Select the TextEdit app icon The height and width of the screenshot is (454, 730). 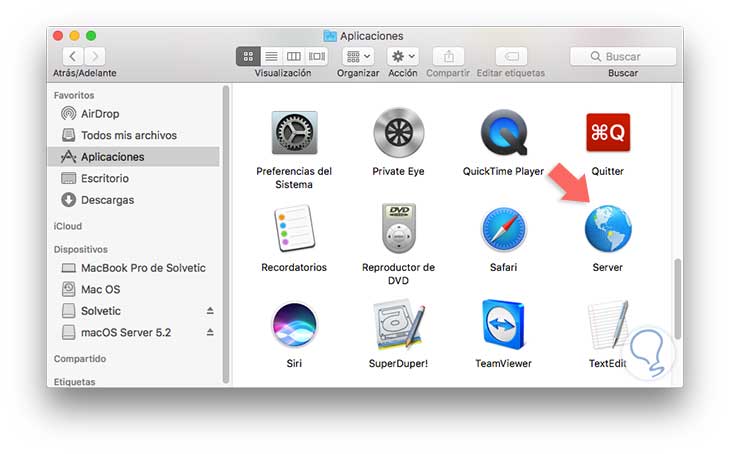[608, 325]
